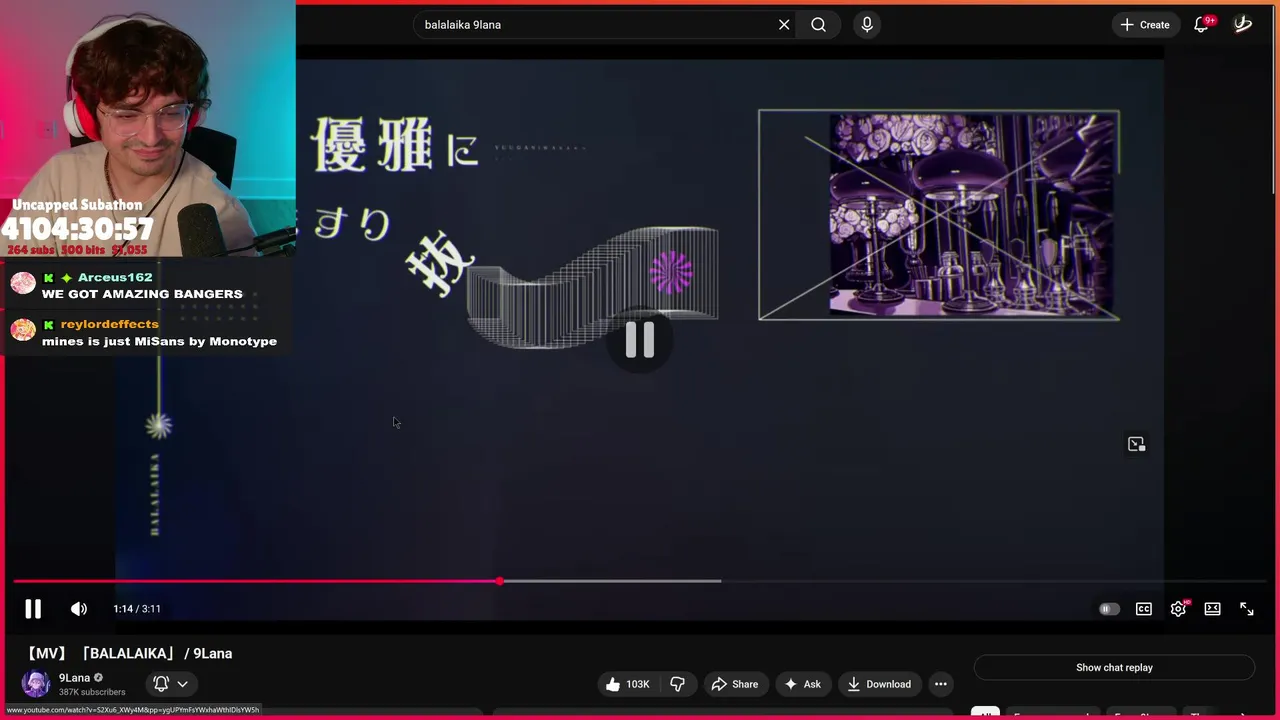The width and height of the screenshot is (1280, 720).
Task: Open the 9Lana channel avatar
Action: pos(36,684)
